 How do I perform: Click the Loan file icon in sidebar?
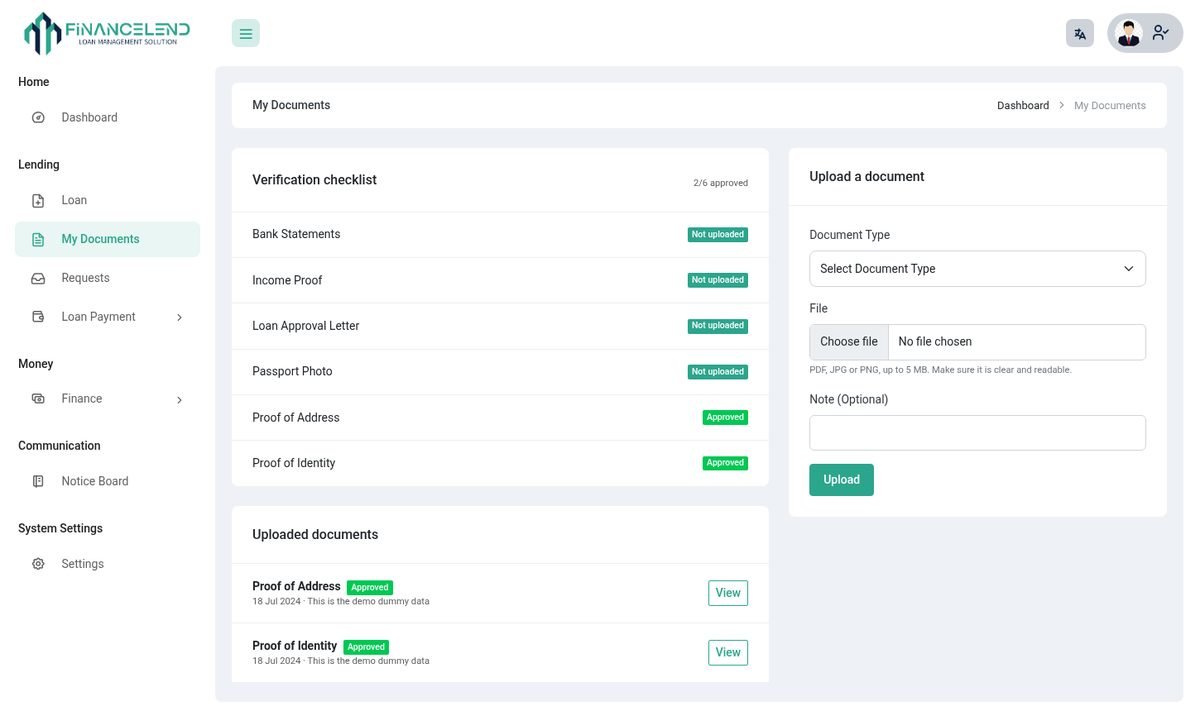pos(38,201)
